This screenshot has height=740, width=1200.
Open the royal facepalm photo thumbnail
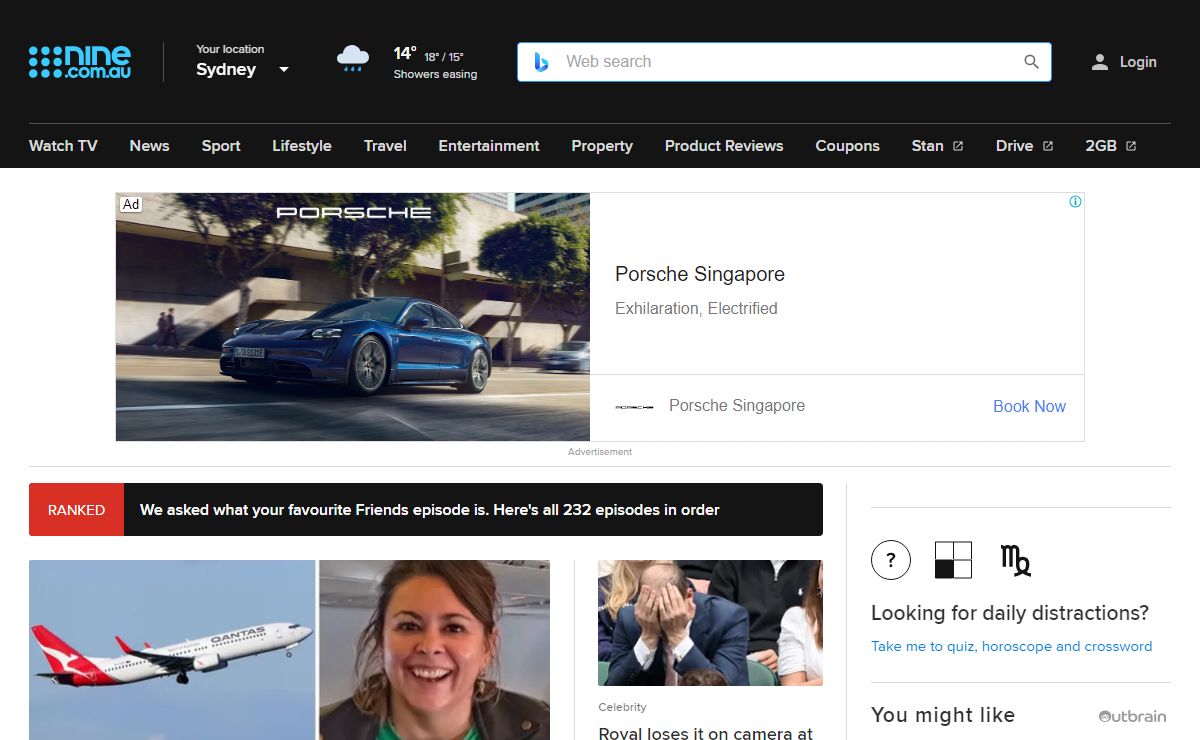click(x=710, y=623)
